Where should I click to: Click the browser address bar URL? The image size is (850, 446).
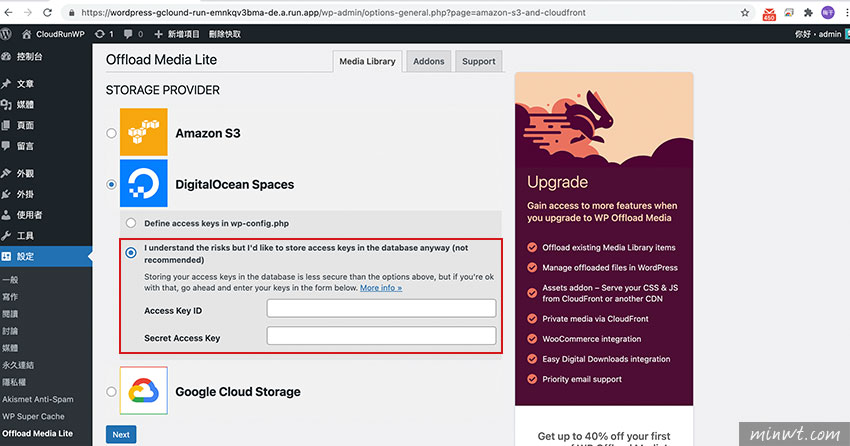click(333, 12)
